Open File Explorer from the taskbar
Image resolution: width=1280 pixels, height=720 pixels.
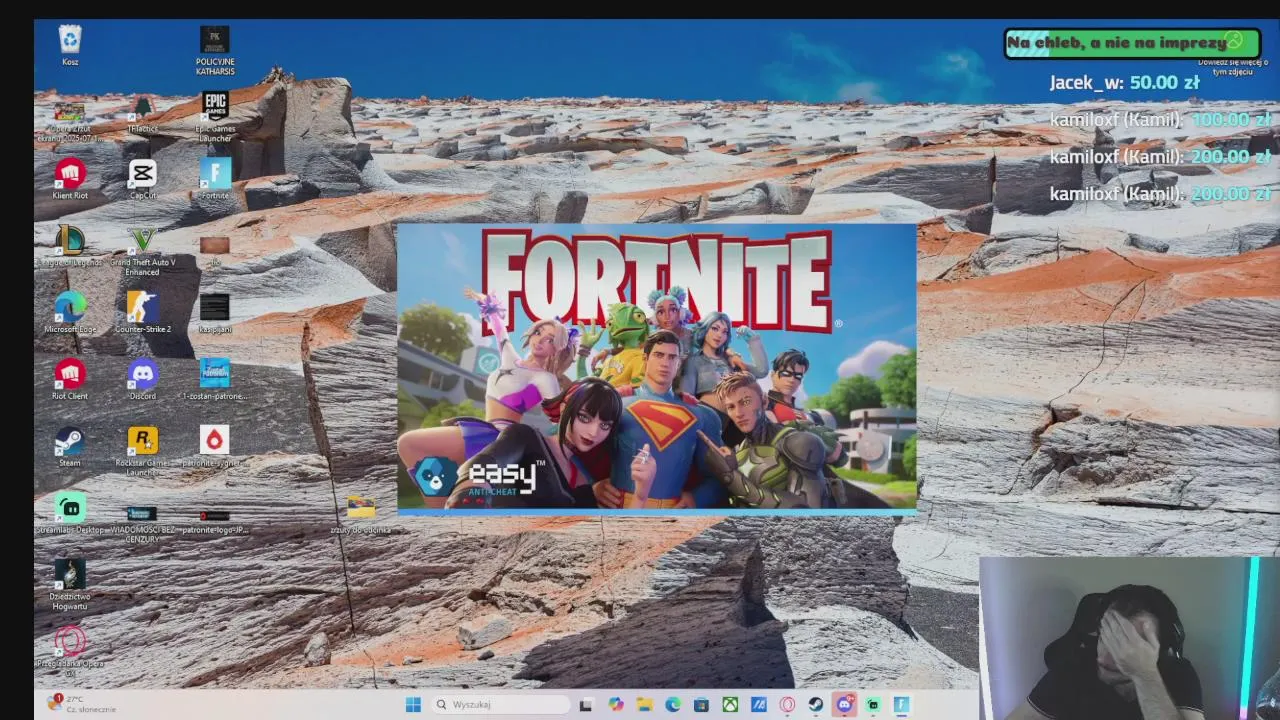point(644,704)
